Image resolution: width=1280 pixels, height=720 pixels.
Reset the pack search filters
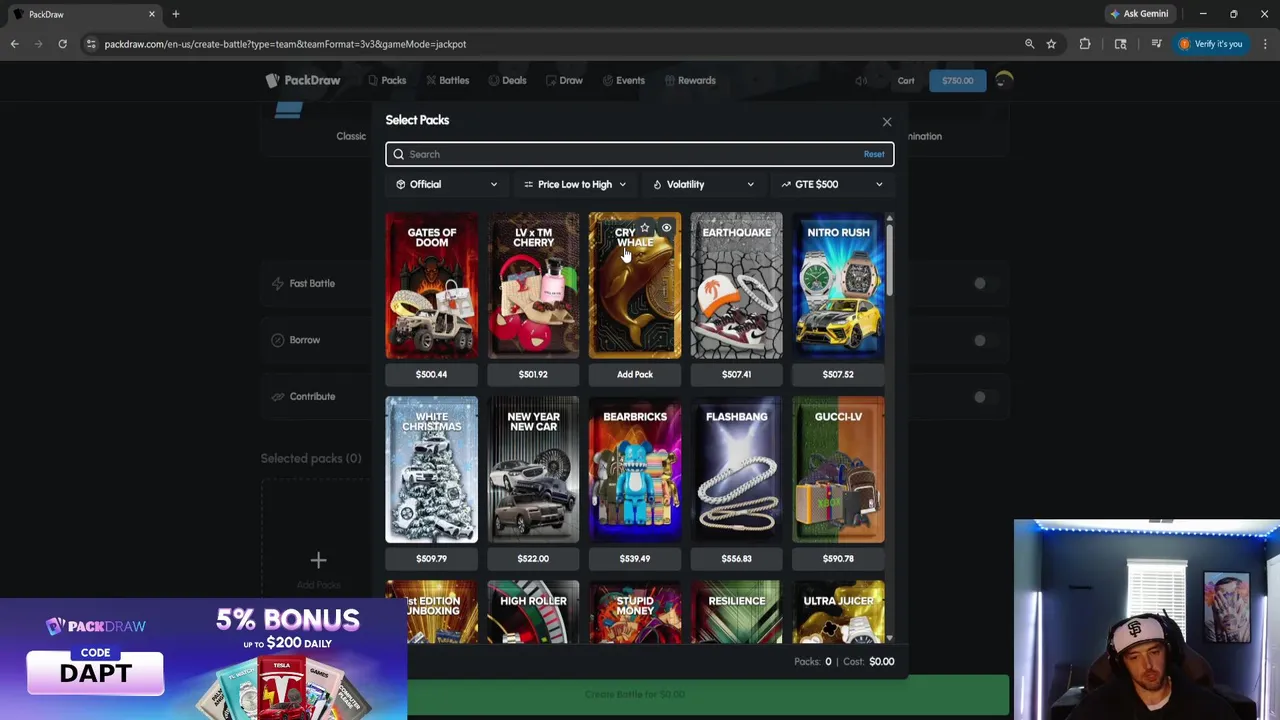tap(874, 154)
